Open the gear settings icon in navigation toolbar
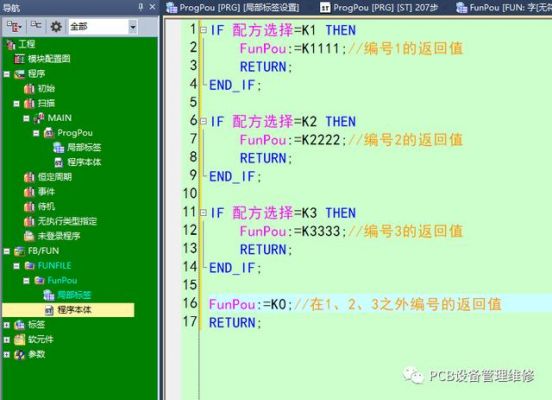552x400 pixels. 56,26
